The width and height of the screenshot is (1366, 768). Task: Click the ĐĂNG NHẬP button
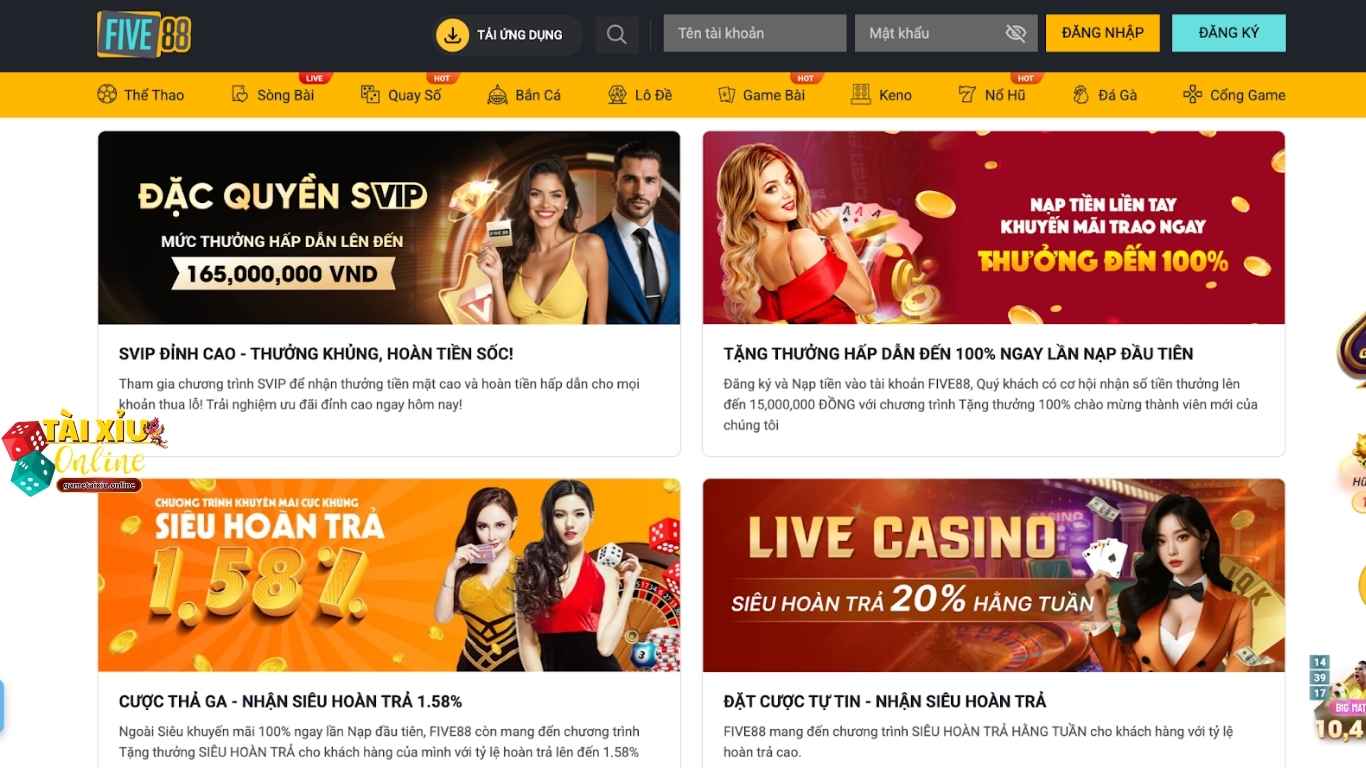(1103, 33)
